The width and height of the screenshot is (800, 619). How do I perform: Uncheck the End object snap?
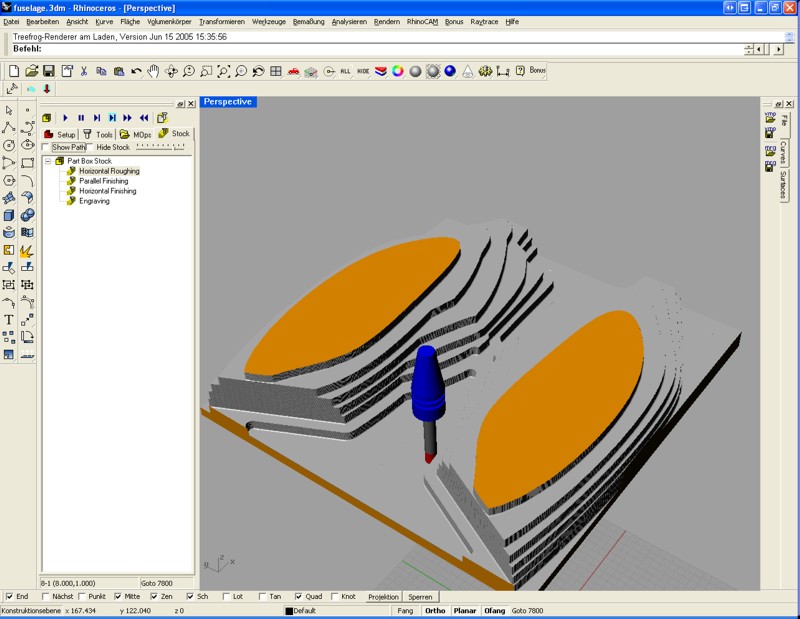click(9, 596)
